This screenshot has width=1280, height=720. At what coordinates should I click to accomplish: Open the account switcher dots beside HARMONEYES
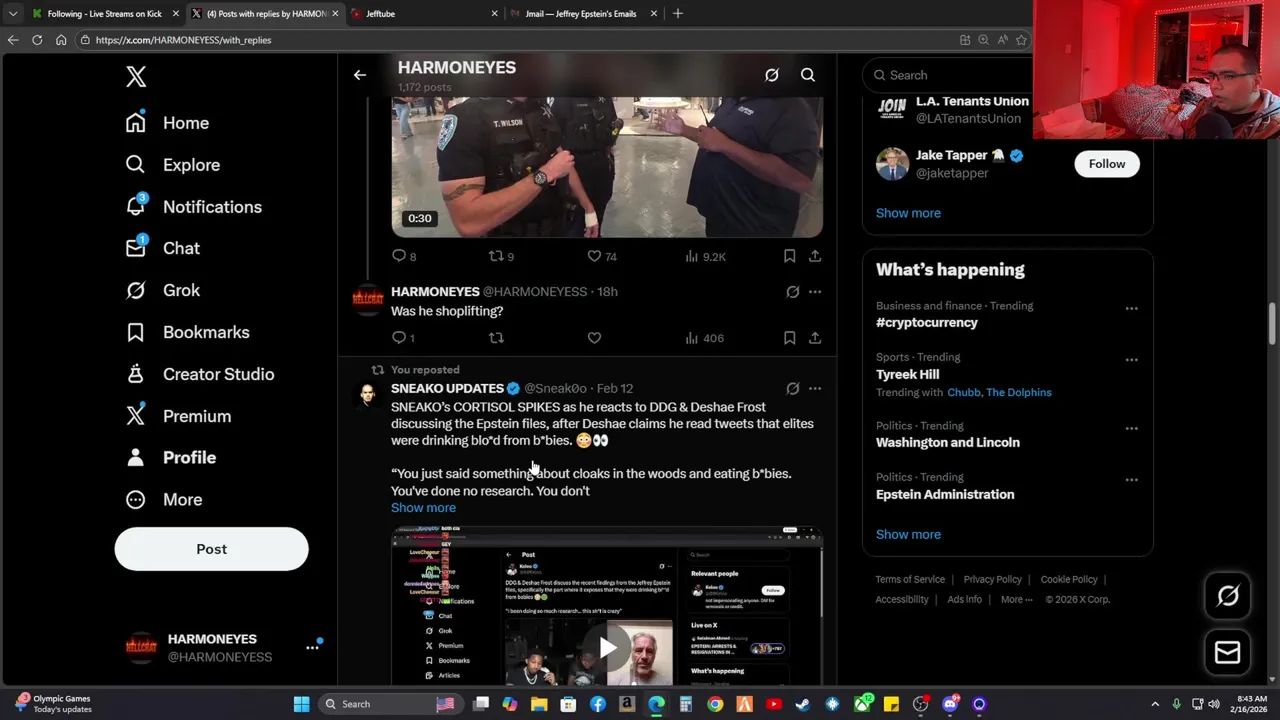(x=312, y=647)
